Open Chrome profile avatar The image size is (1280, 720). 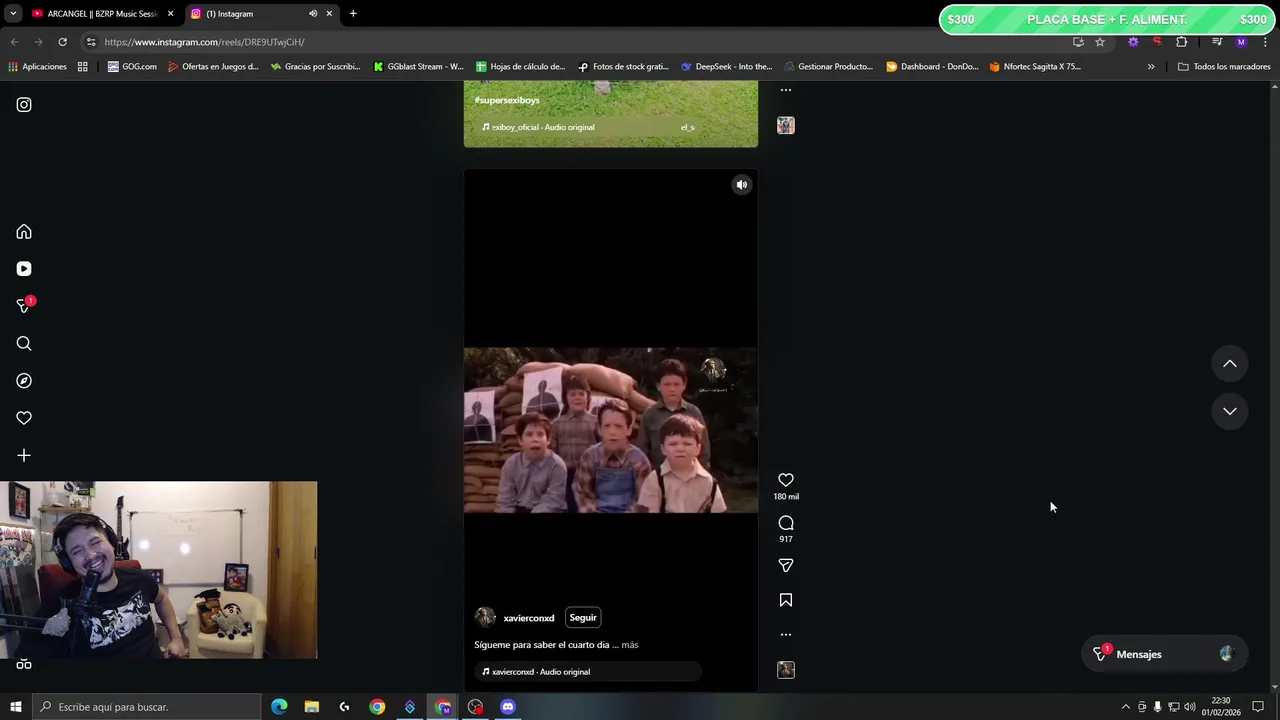click(1241, 42)
